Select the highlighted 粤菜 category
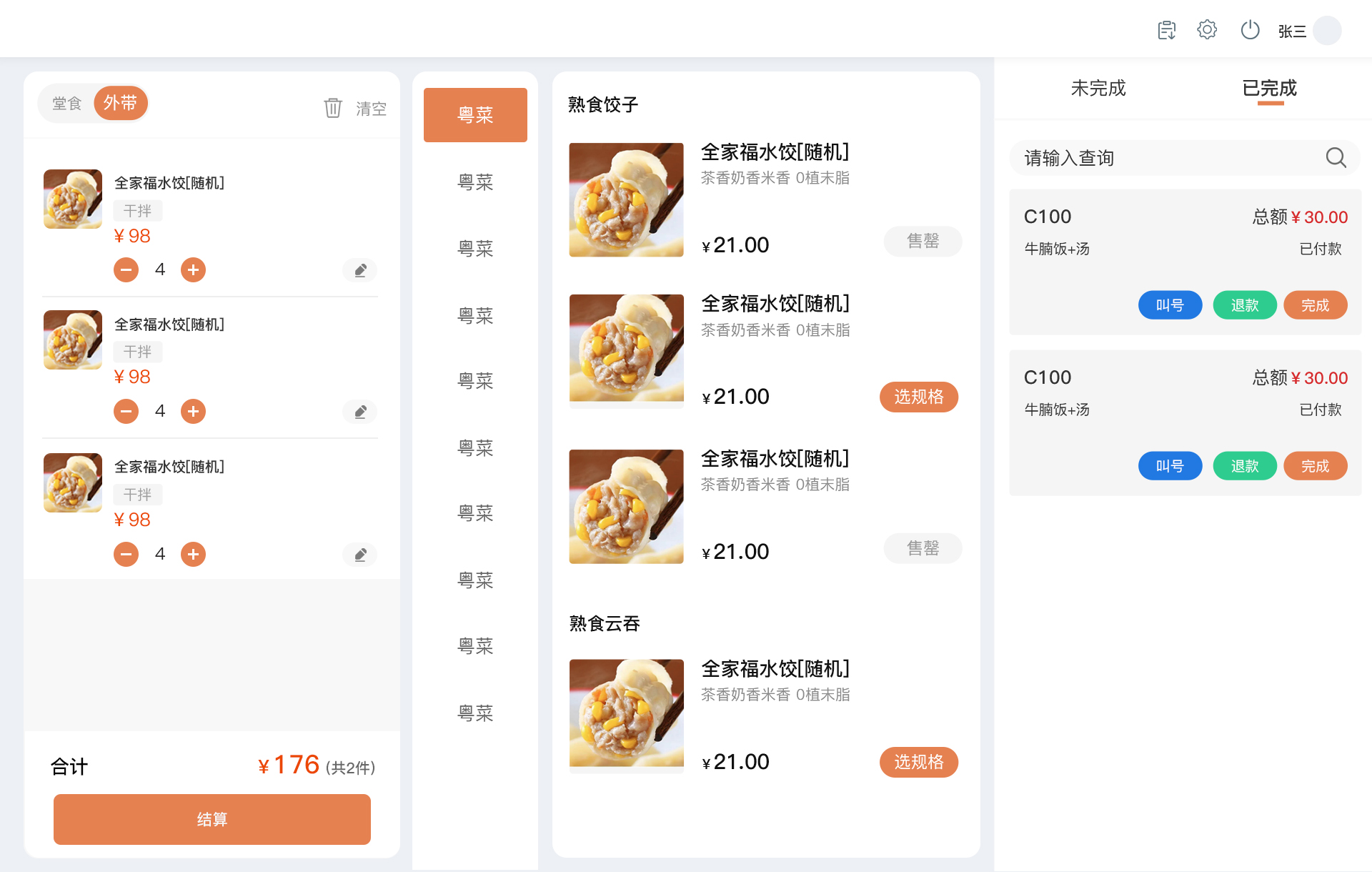This screenshot has width=1372, height=872. [475, 115]
